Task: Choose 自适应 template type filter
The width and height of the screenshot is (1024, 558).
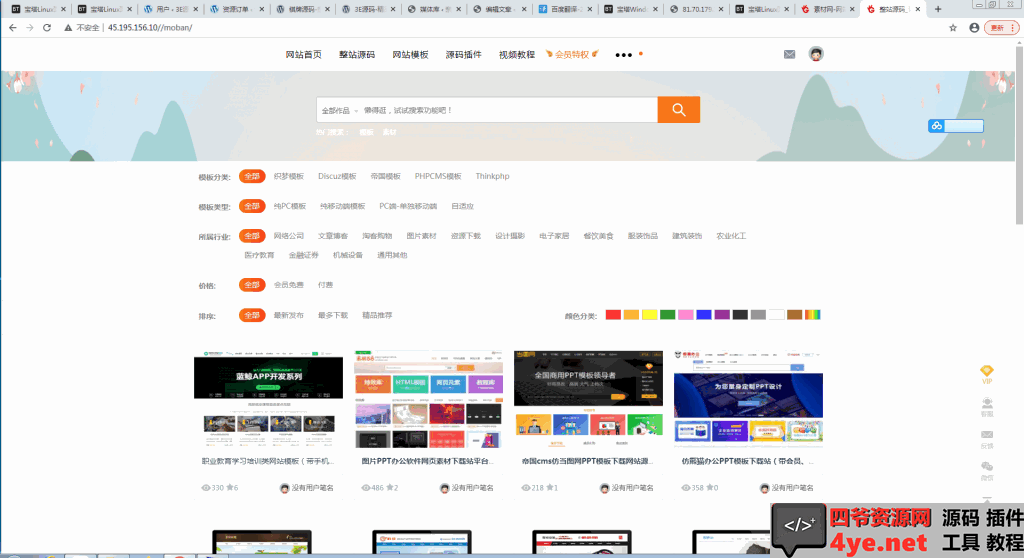Action: click(462, 206)
